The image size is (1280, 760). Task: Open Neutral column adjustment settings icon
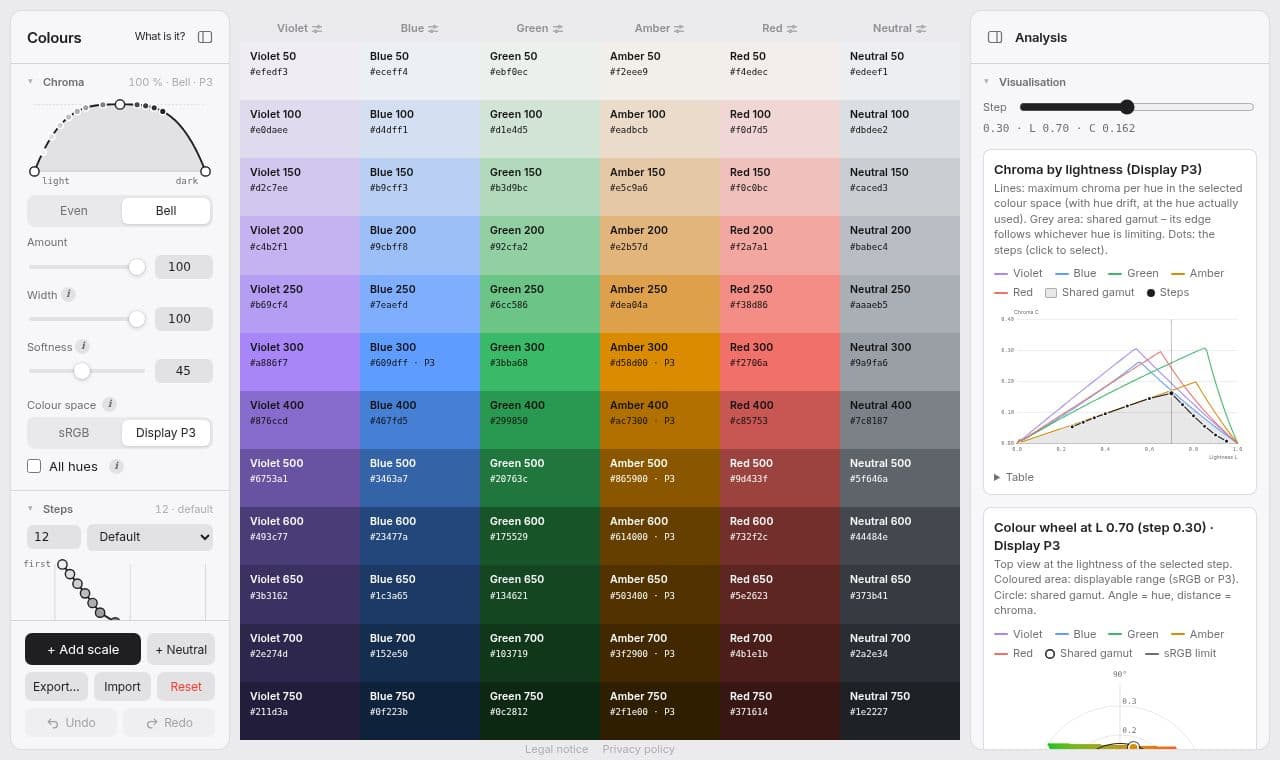coord(921,29)
